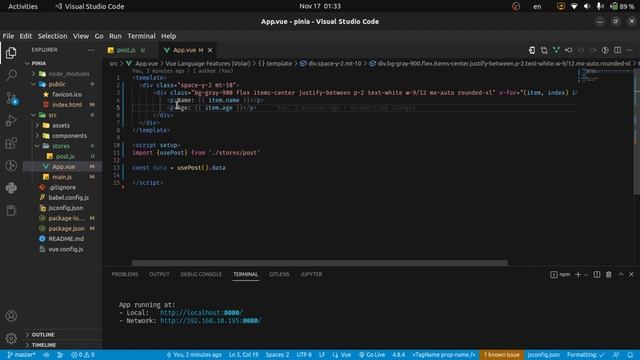
Task: Close the App.vue tab
Action: pyautogui.click(x=210, y=50)
